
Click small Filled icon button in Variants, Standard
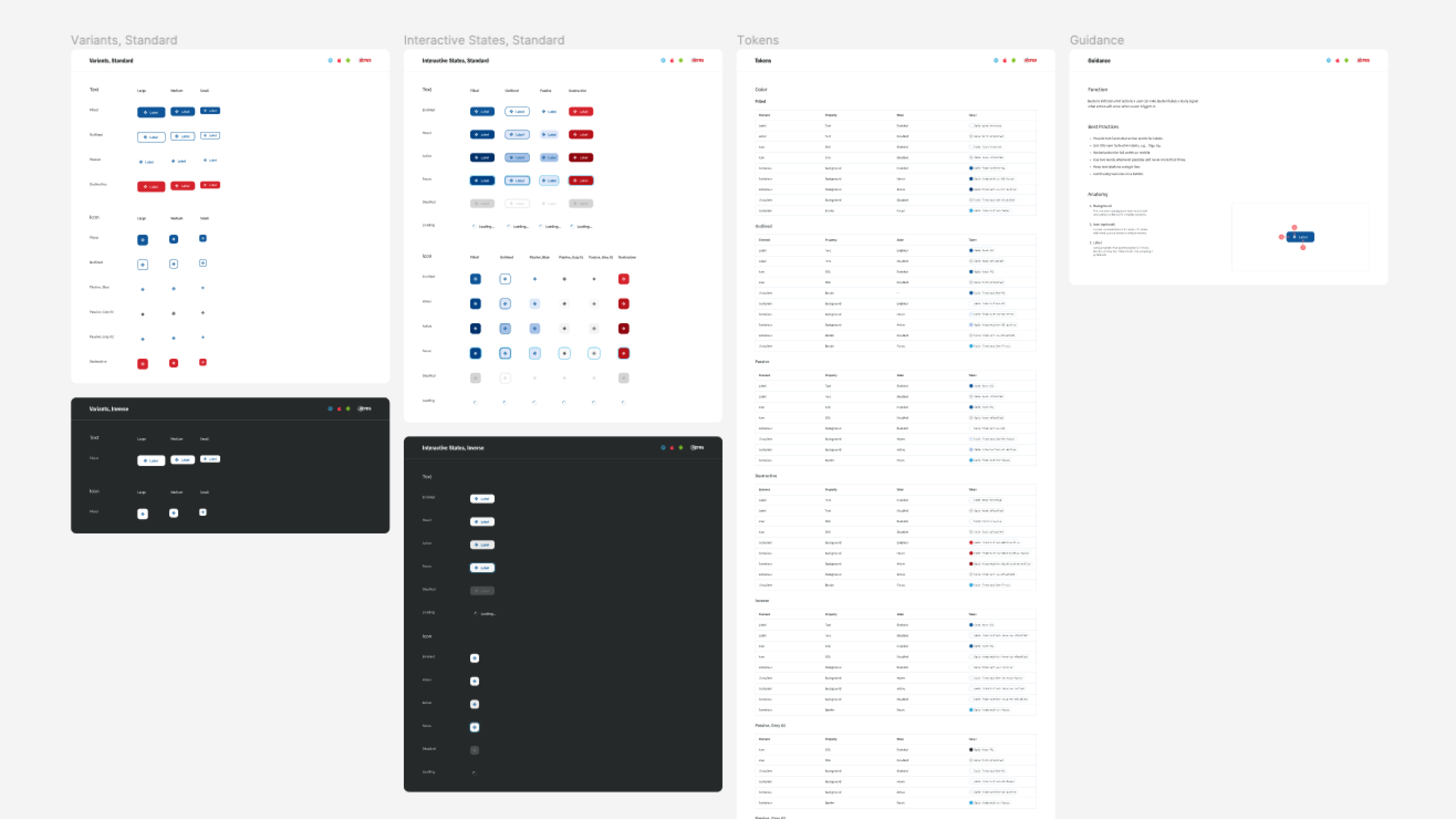(203, 238)
